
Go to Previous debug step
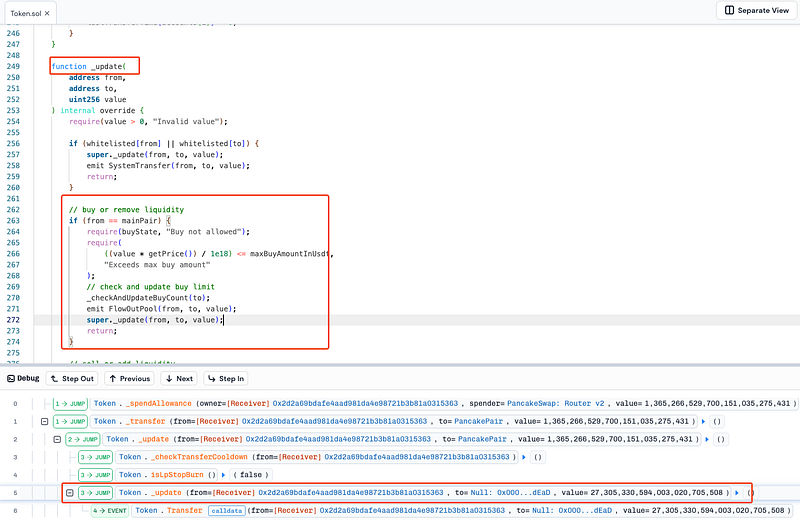click(x=128, y=379)
